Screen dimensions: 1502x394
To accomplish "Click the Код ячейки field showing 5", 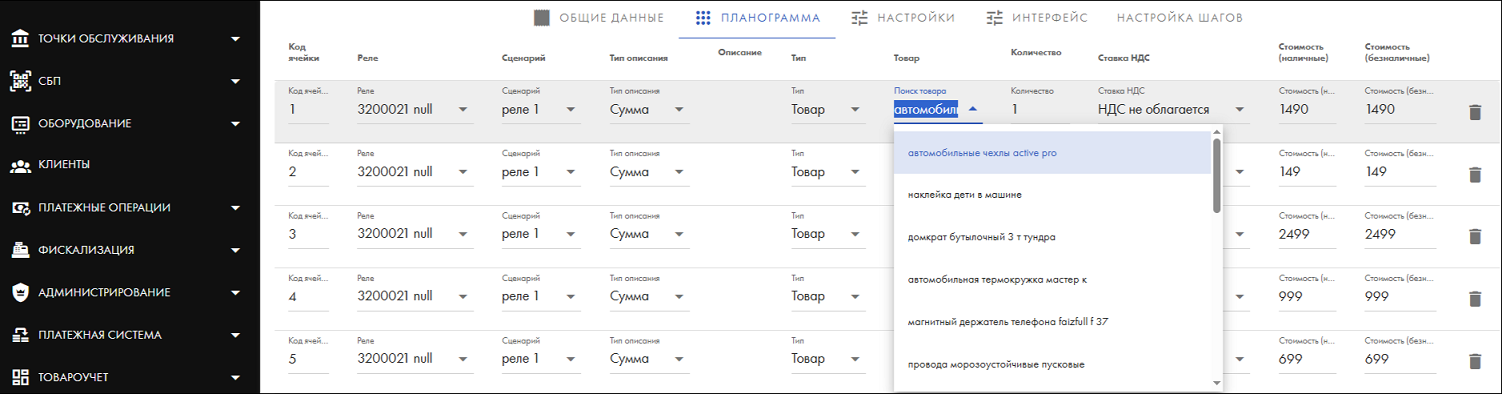I will [309, 359].
